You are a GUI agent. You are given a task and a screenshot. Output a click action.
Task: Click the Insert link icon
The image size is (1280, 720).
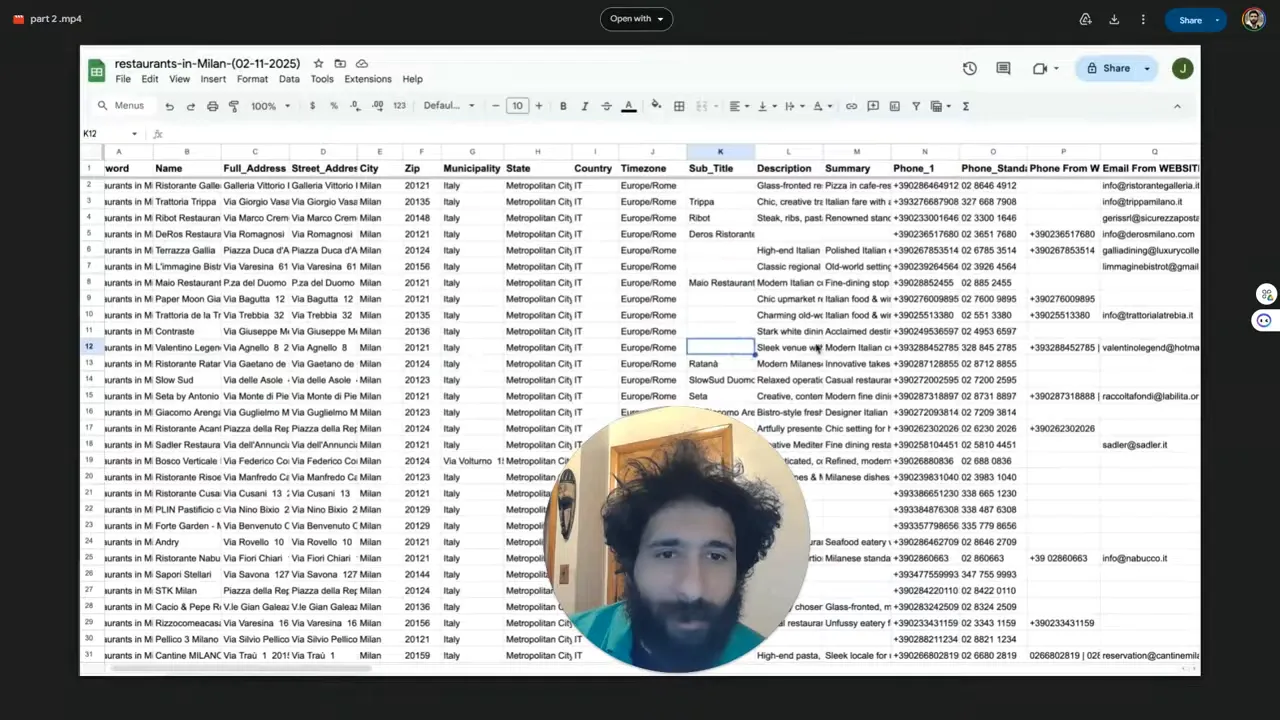(x=851, y=106)
